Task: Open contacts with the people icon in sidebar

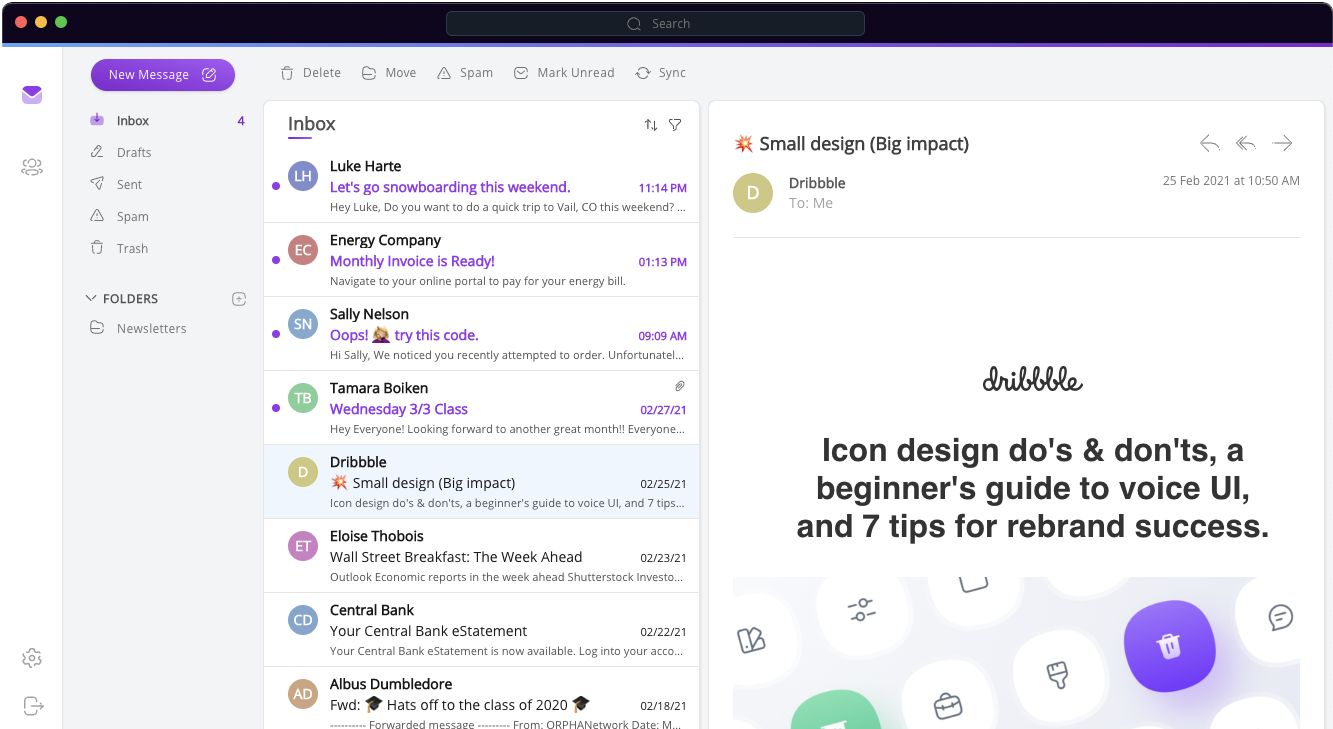Action: tap(31, 167)
